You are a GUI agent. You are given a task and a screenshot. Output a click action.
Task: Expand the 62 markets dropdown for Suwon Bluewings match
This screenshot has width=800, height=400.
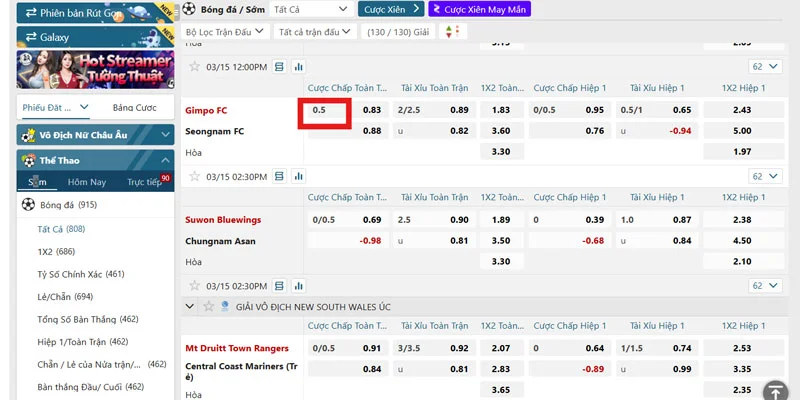765,176
